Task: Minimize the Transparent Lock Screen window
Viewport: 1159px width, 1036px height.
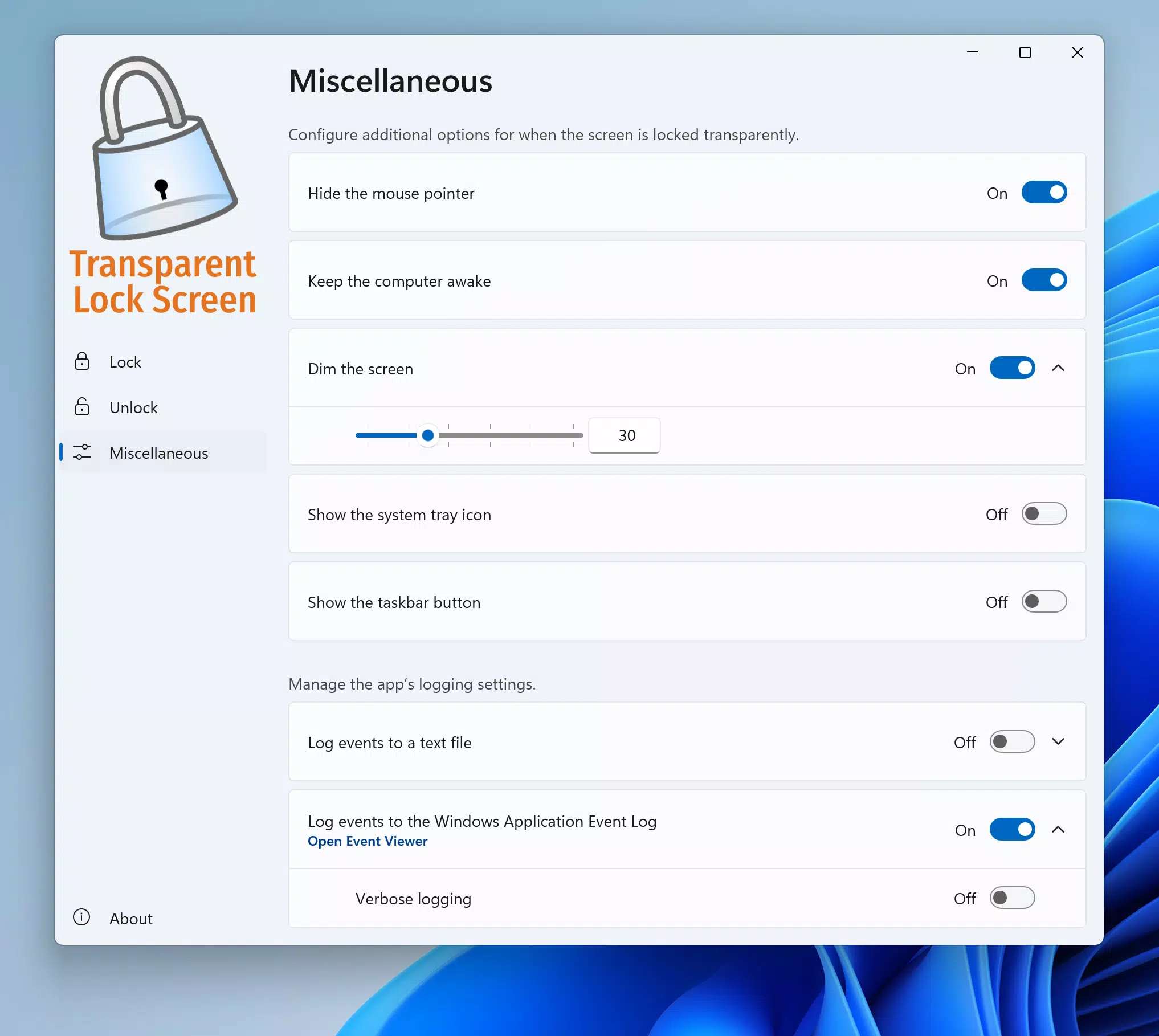Action: click(973, 52)
